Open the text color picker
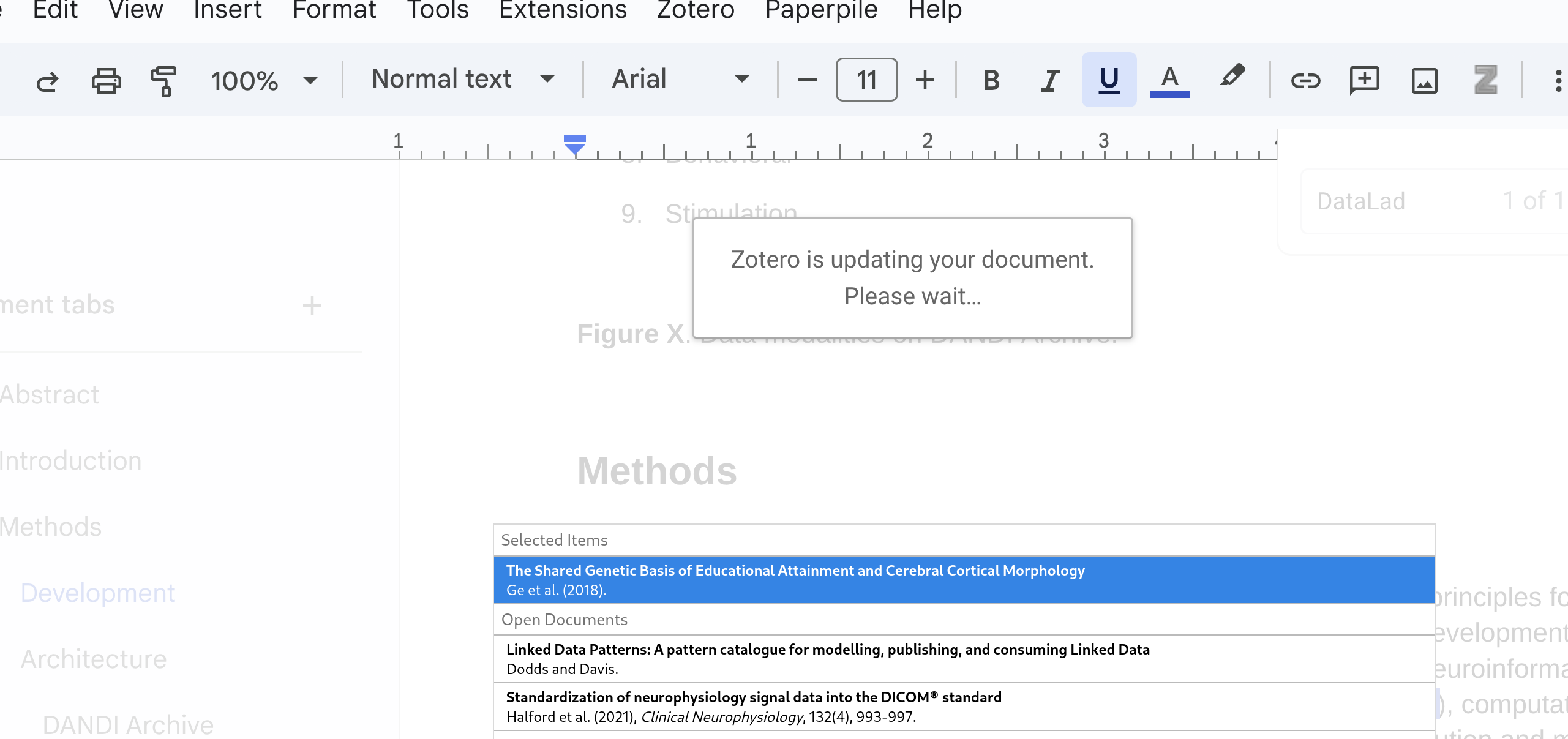Image resolution: width=1568 pixels, height=739 pixels. click(1169, 80)
